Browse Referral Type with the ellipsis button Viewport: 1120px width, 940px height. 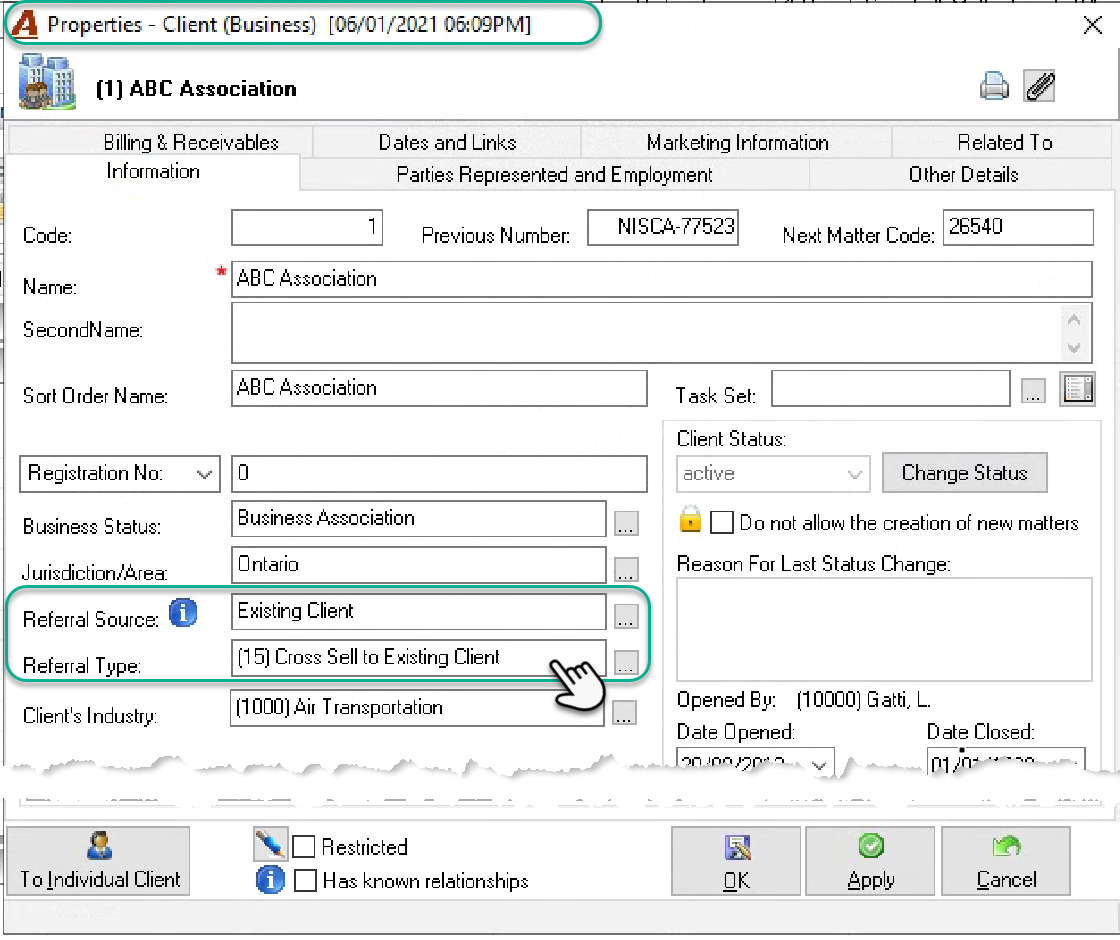(626, 662)
